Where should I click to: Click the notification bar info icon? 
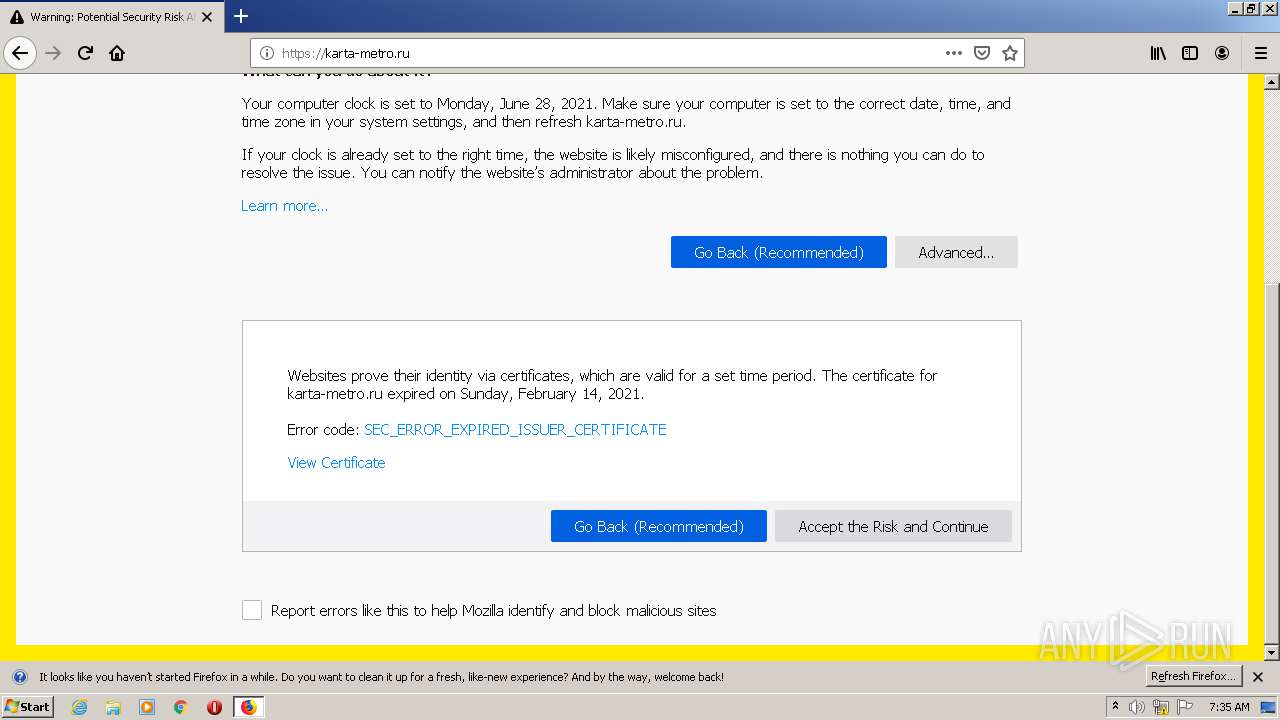click(20, 677)
